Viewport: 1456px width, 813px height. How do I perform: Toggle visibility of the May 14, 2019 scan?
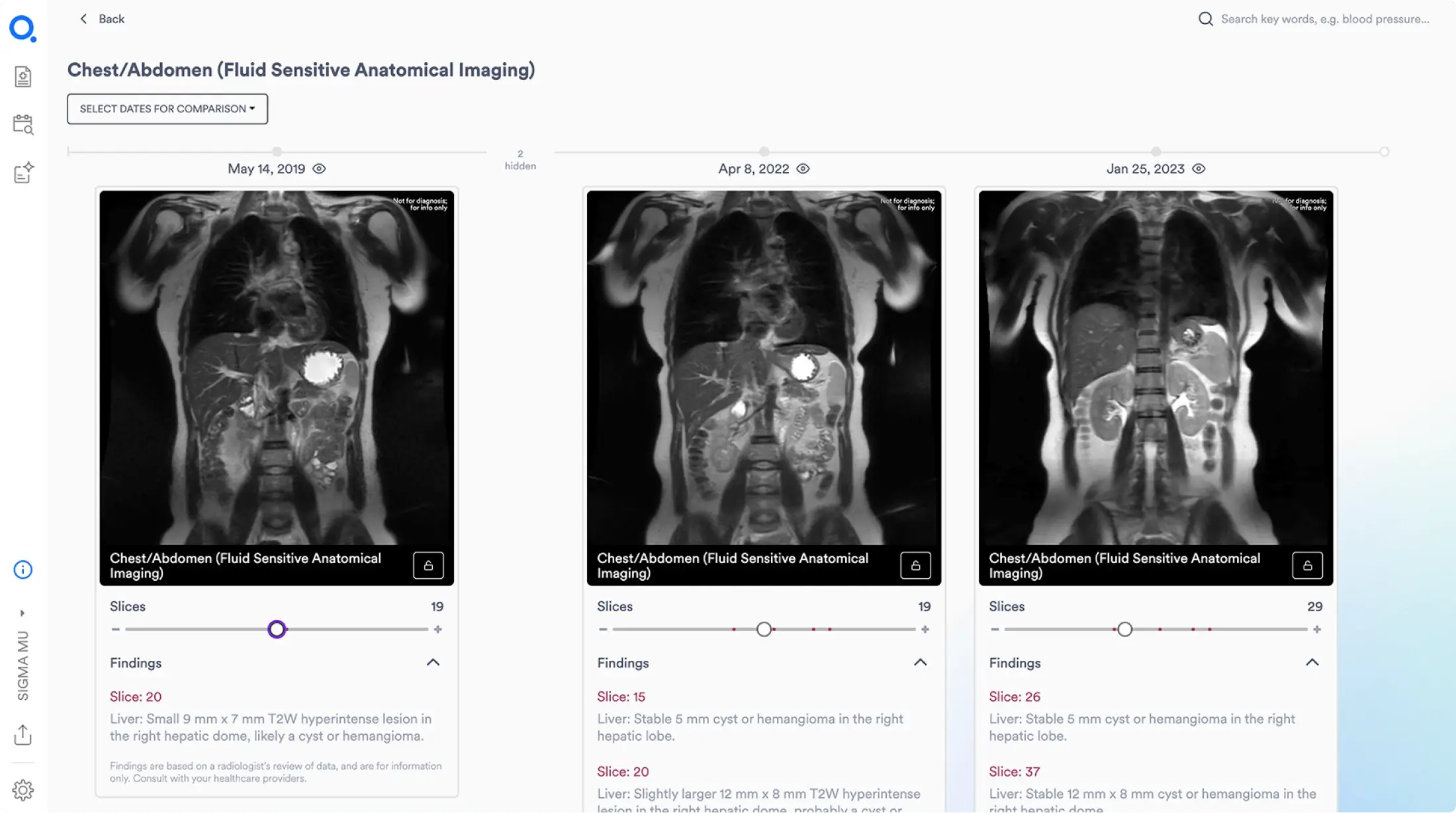[320, 169]
